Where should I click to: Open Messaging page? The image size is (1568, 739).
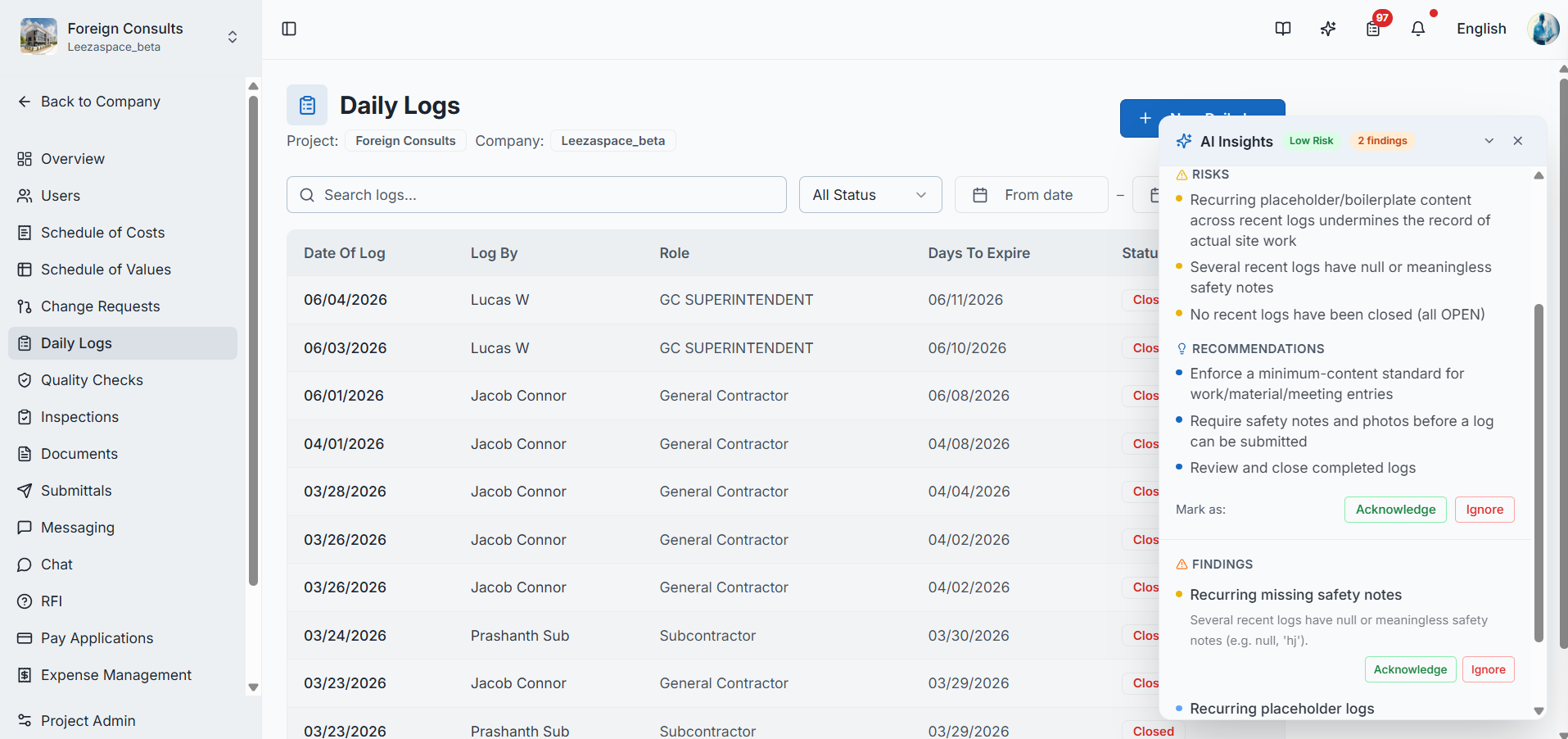[123, 528]
